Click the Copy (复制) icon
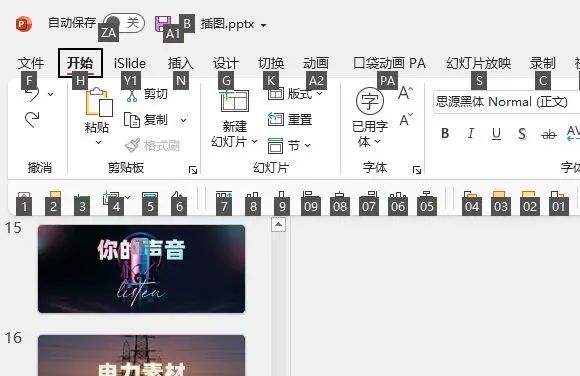The height and width of the screenshot is (376, 580). click(132, 120)
